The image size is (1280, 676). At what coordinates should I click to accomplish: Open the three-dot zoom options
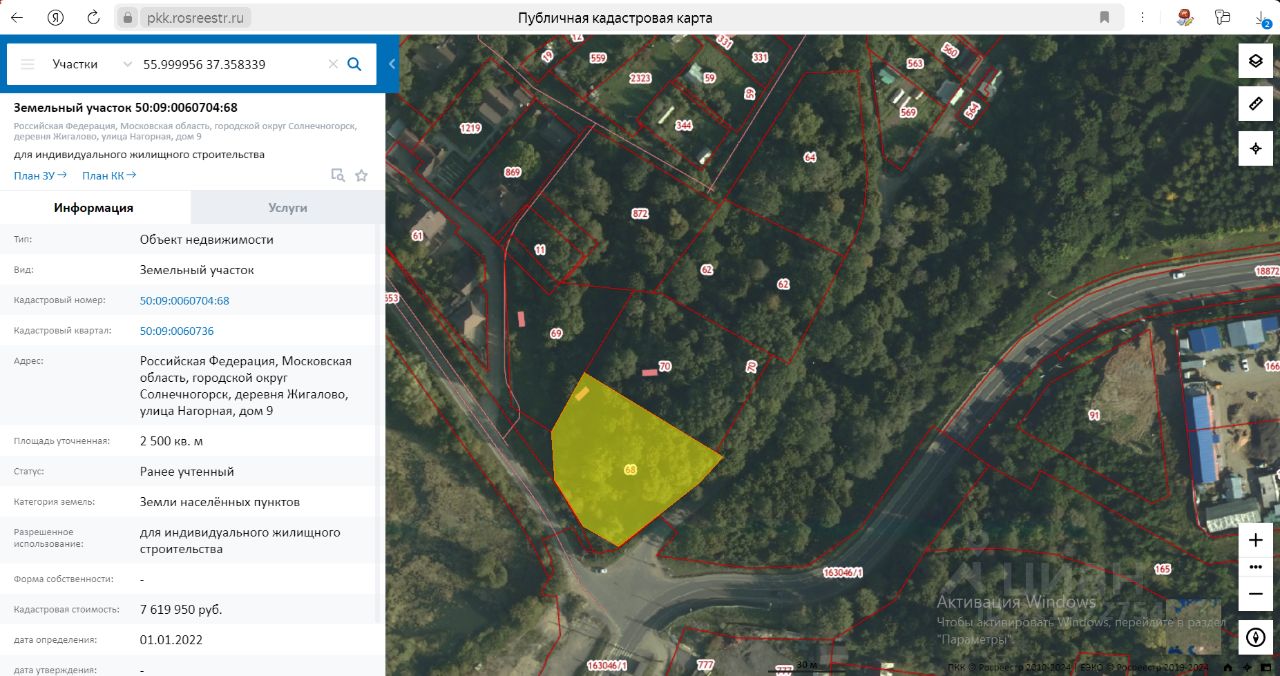click(1256, 566)
